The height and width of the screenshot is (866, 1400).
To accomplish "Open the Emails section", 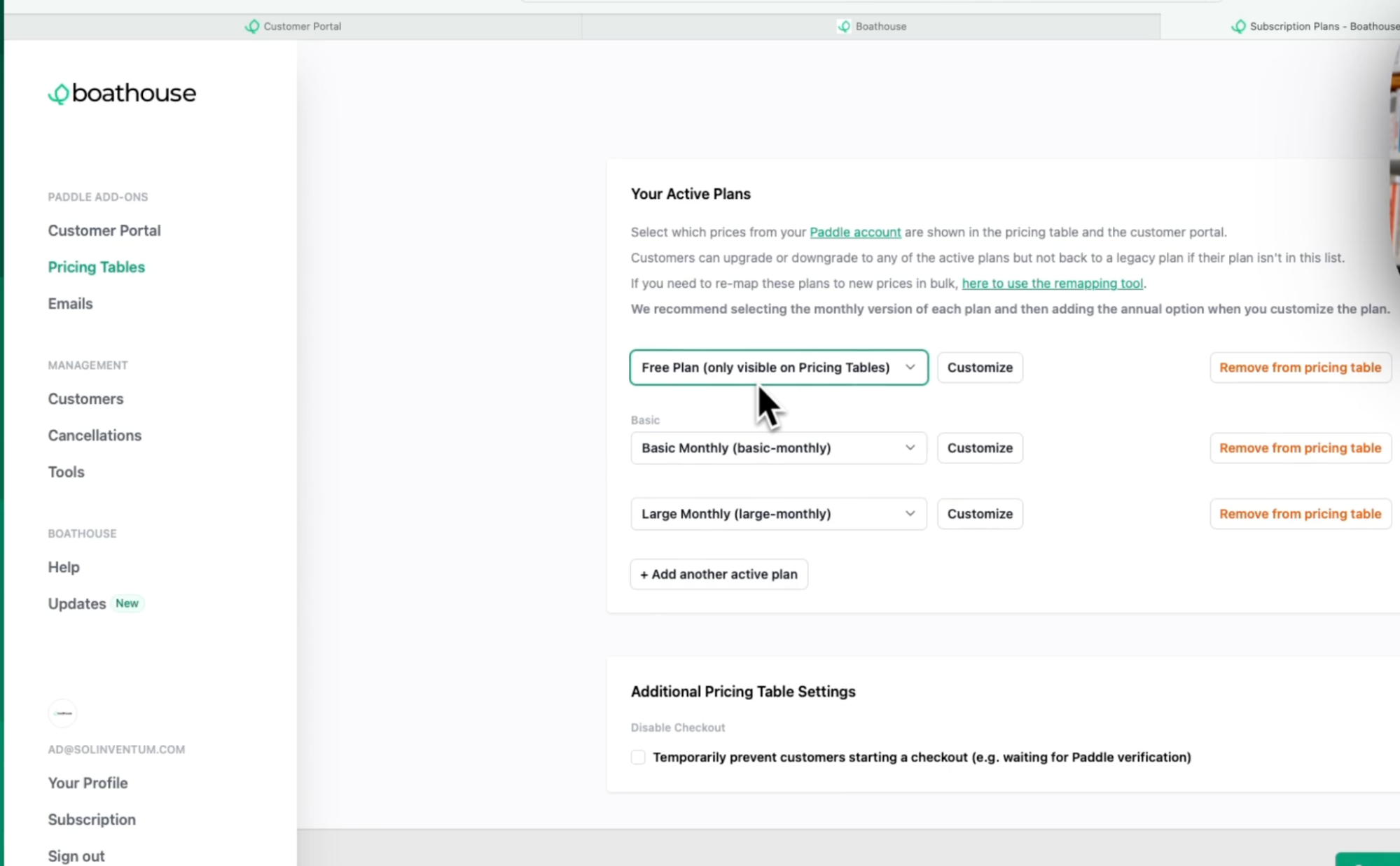I will (70, 303).
